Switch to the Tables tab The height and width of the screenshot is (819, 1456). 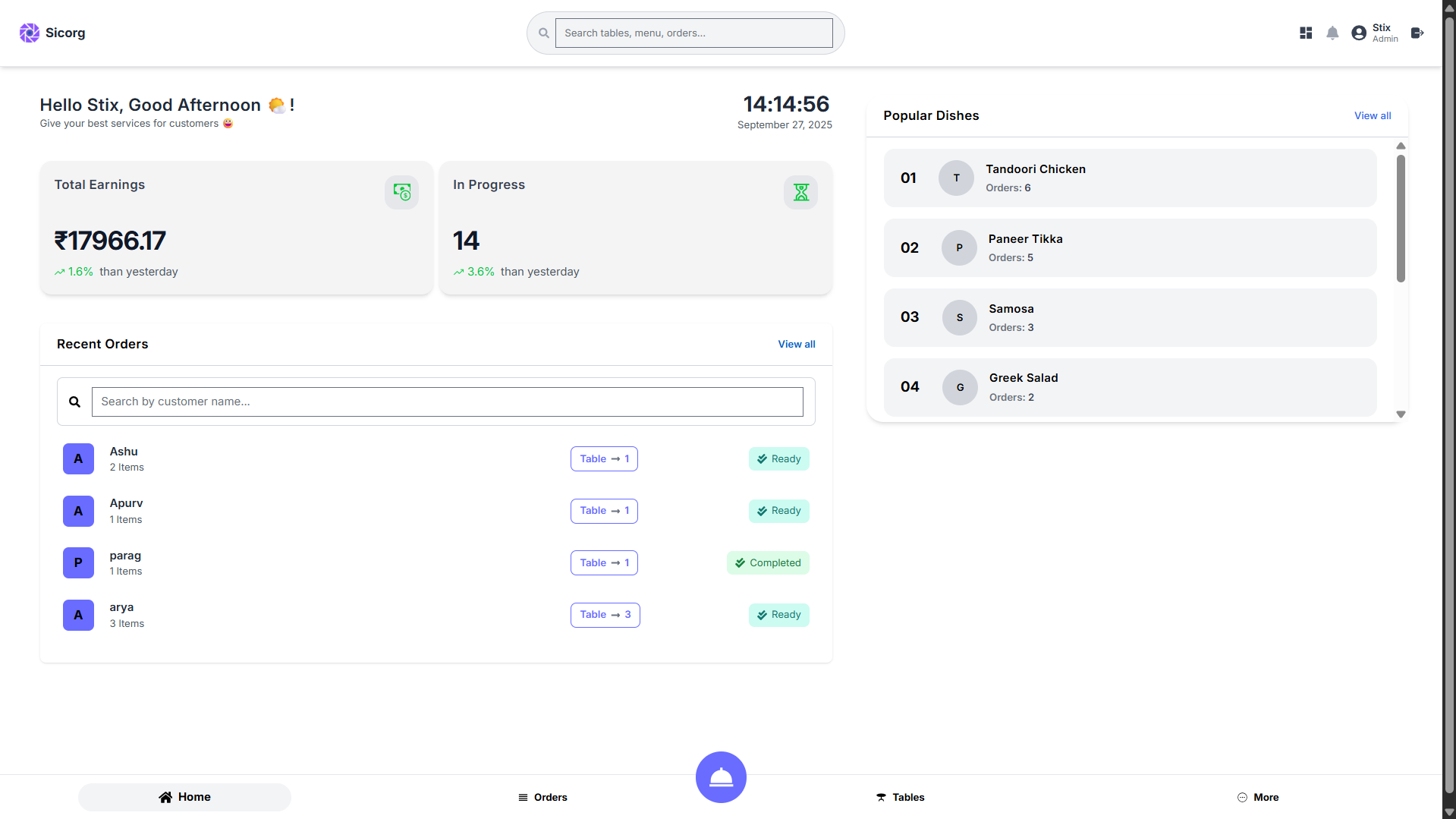[x=900, y=797]
